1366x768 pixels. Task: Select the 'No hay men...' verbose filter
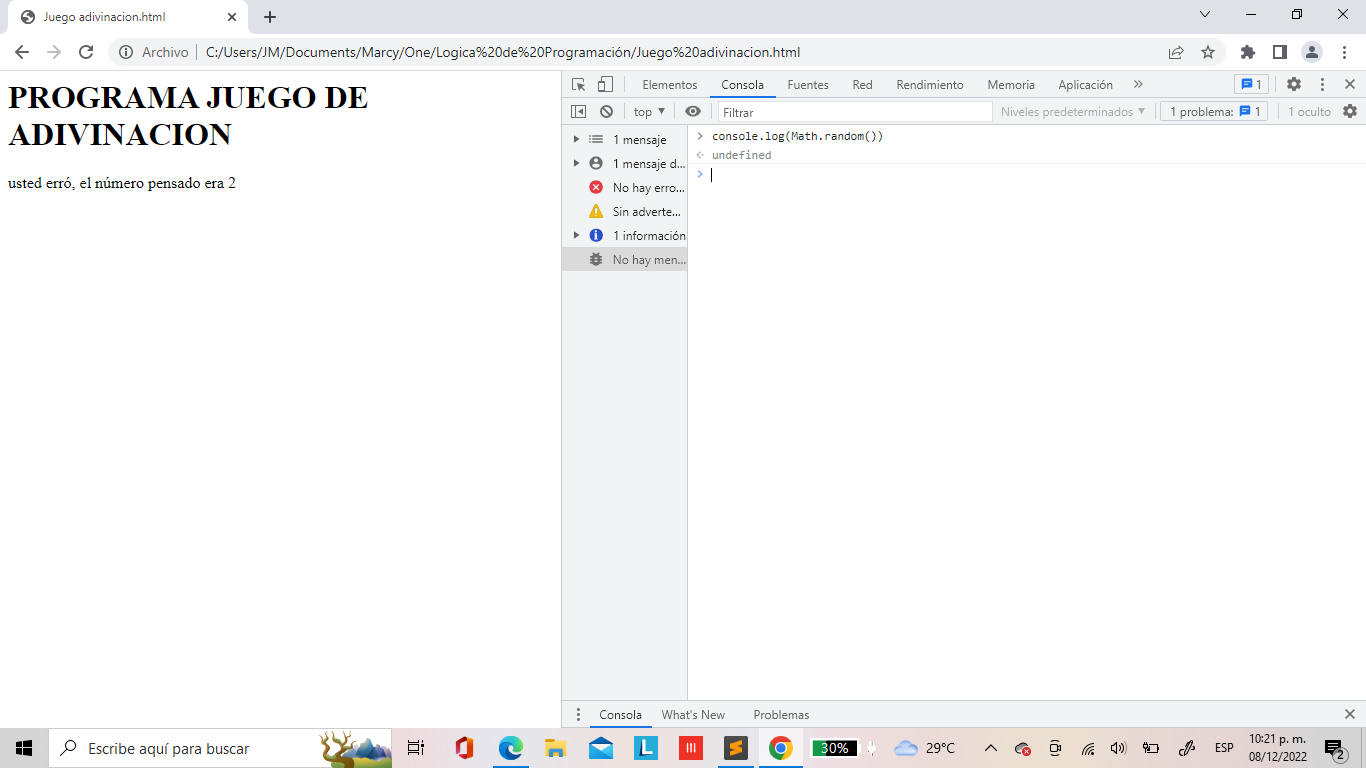click(625, 260)
